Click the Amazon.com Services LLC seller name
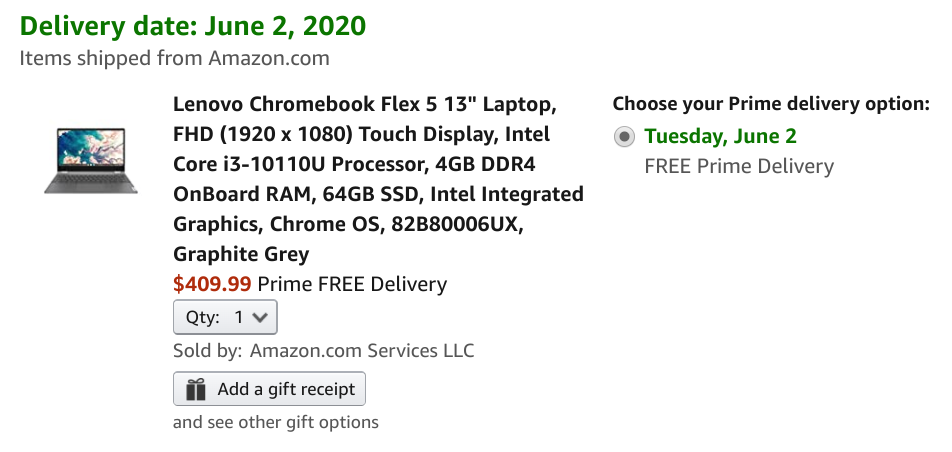 tap(362, 351)
